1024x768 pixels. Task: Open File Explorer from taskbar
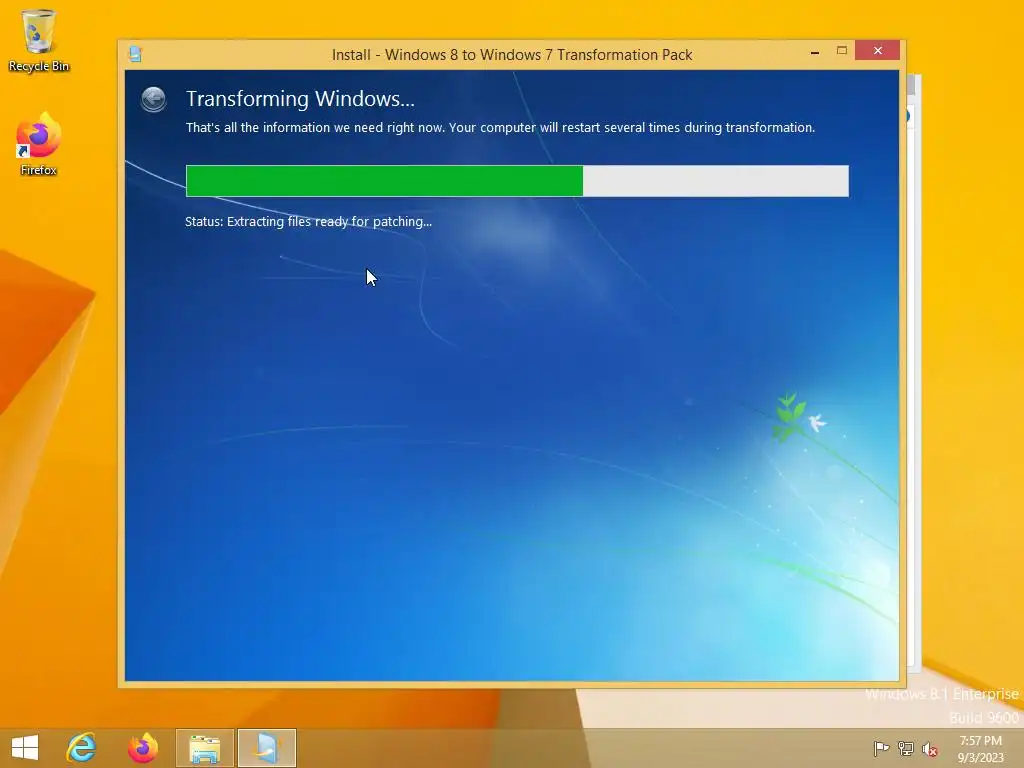204,748
